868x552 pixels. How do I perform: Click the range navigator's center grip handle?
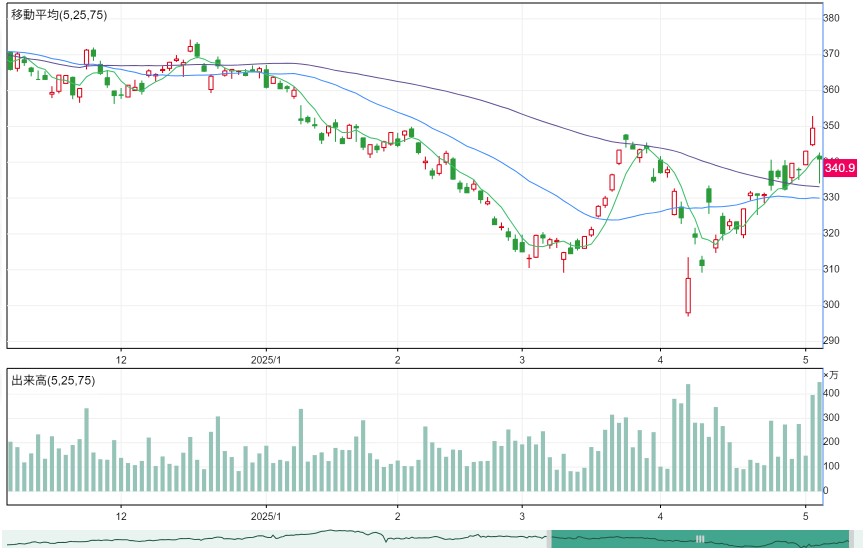coord(700,539)
